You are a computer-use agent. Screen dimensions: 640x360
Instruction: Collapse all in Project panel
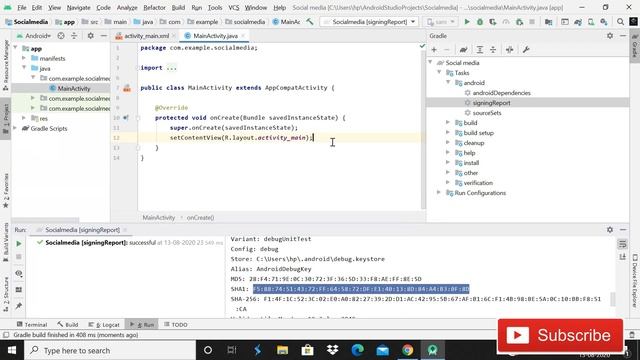point(74,36)
